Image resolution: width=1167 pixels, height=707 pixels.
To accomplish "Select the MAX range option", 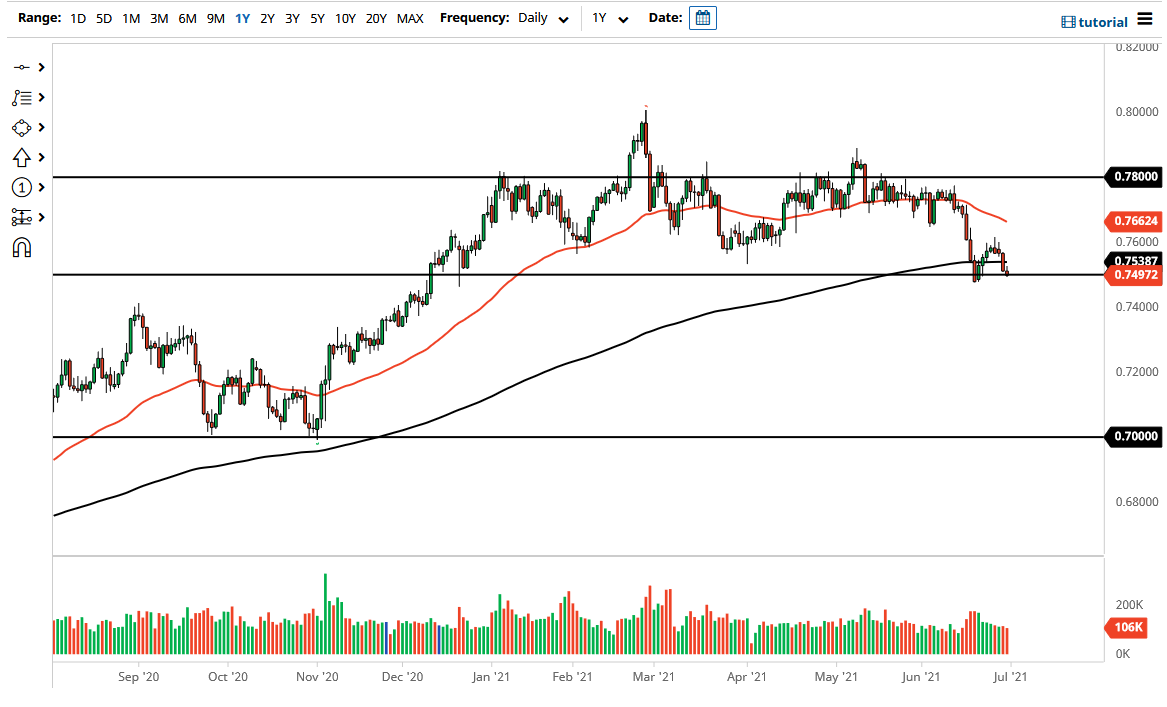I will [410, 18].
